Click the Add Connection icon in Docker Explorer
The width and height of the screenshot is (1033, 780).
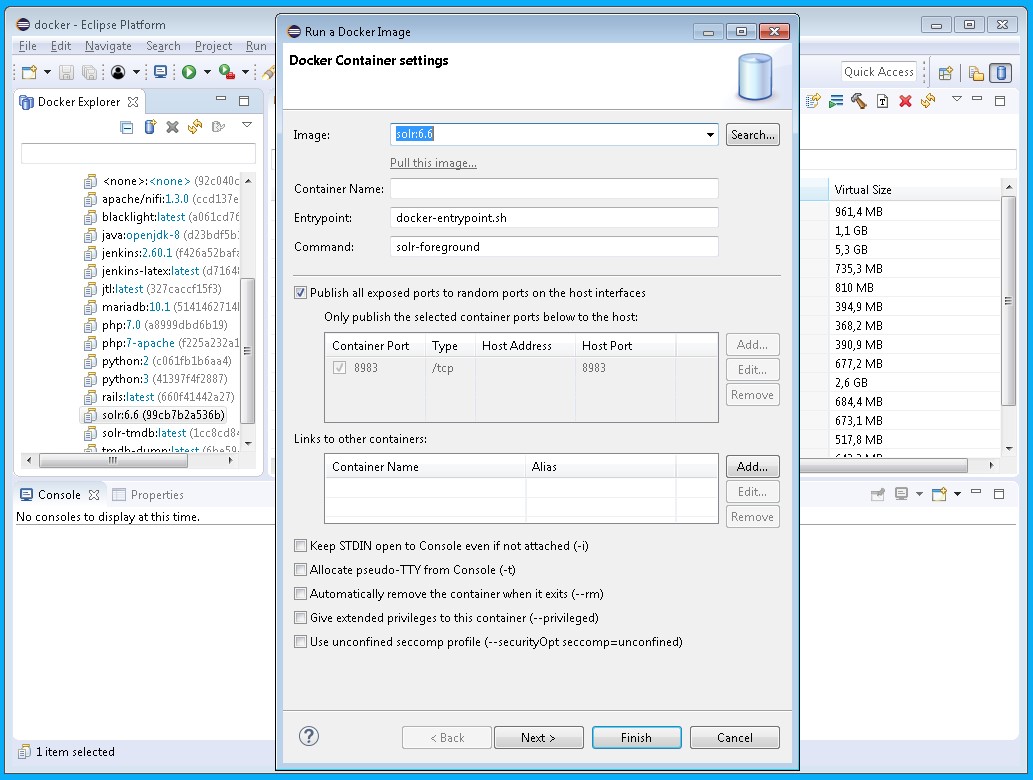tap(150, 127)
